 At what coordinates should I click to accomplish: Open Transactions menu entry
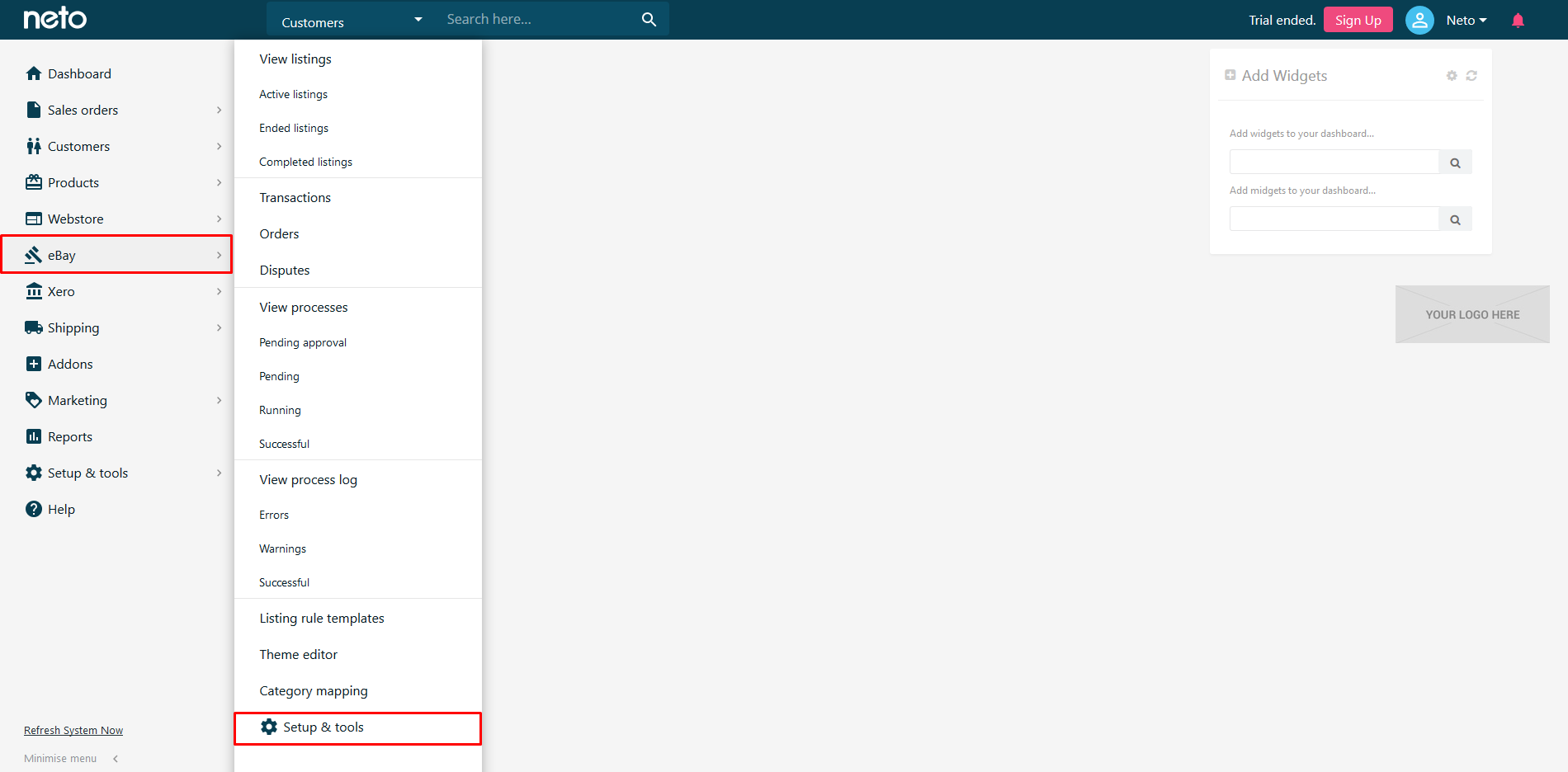pyautogui.click(x=295, y=198)
